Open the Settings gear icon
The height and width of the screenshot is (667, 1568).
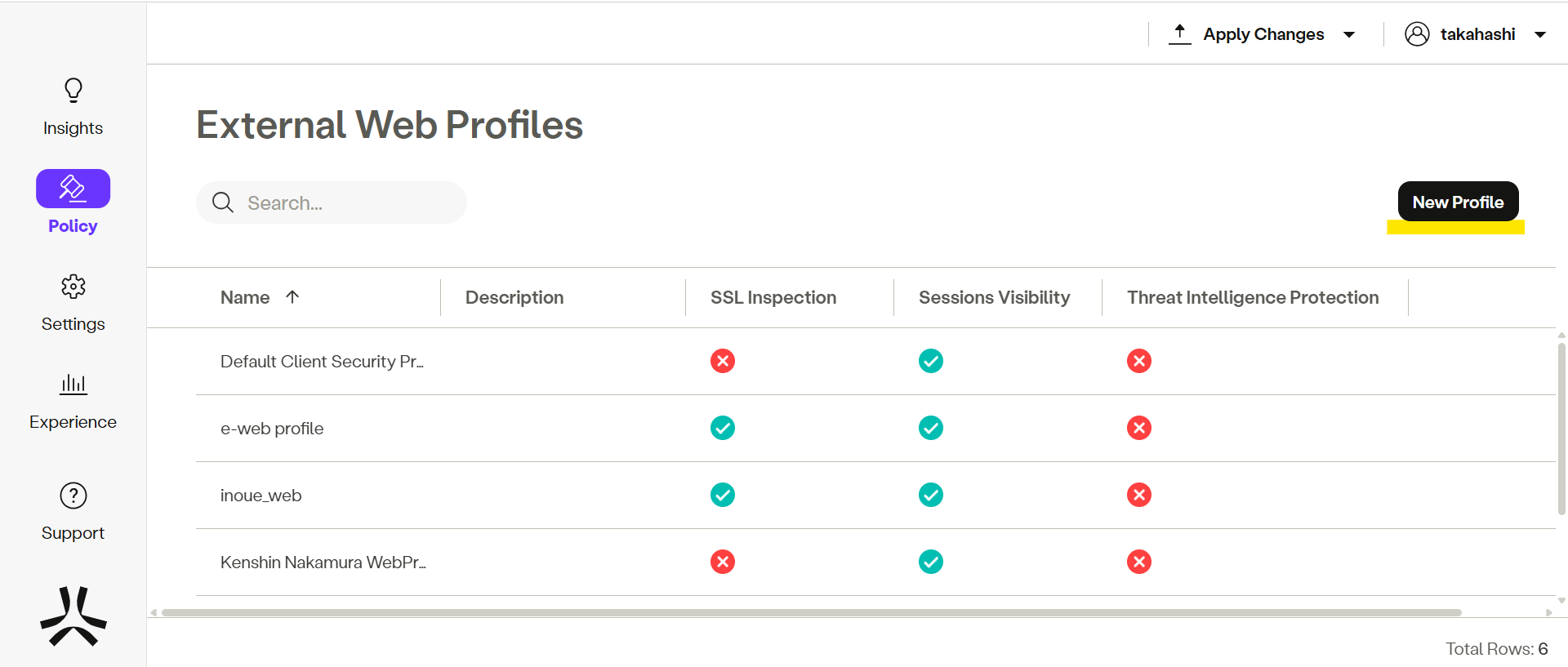coord(73,287)
